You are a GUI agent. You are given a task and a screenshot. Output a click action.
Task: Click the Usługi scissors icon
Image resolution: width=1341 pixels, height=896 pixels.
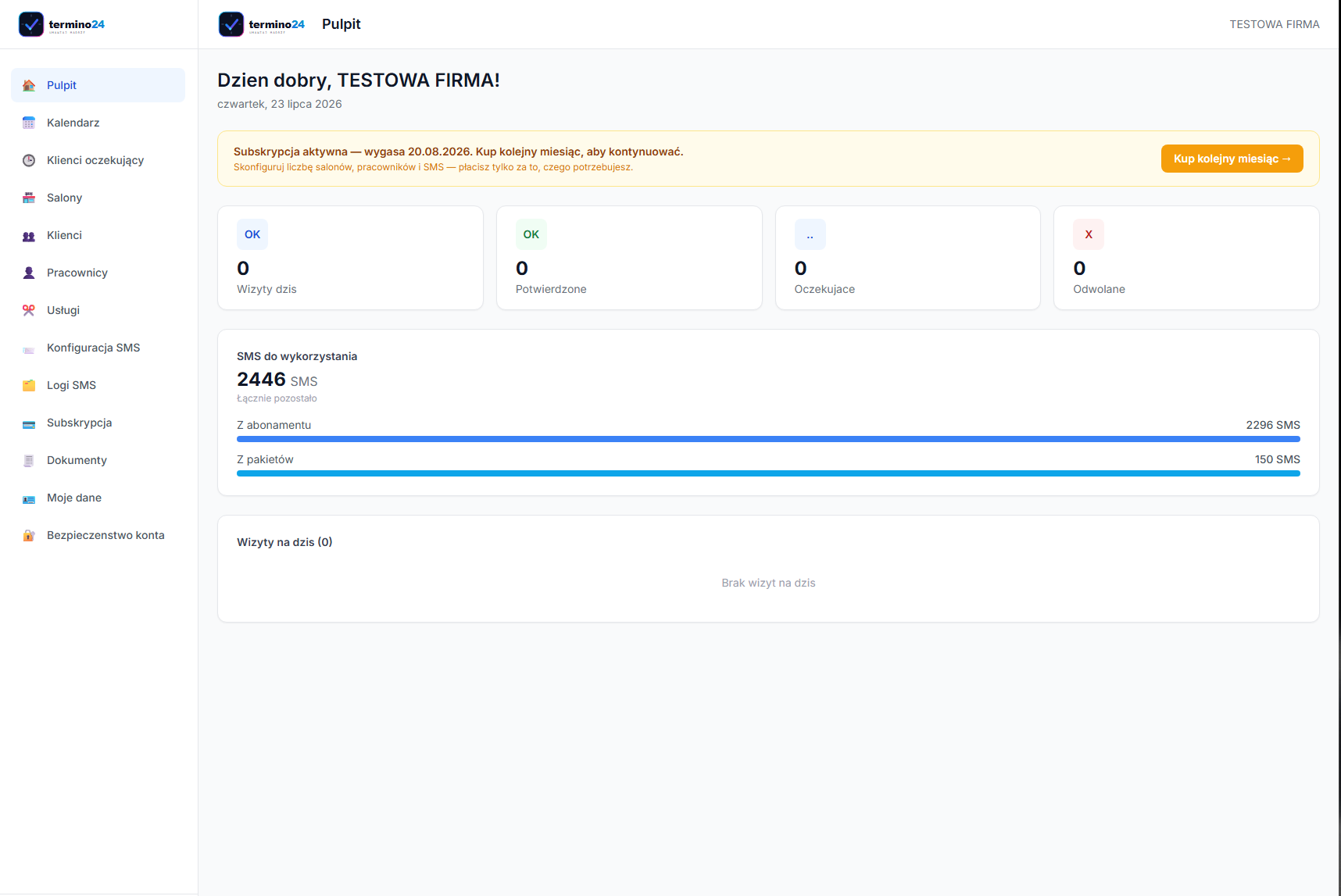(x=29, y=310)
